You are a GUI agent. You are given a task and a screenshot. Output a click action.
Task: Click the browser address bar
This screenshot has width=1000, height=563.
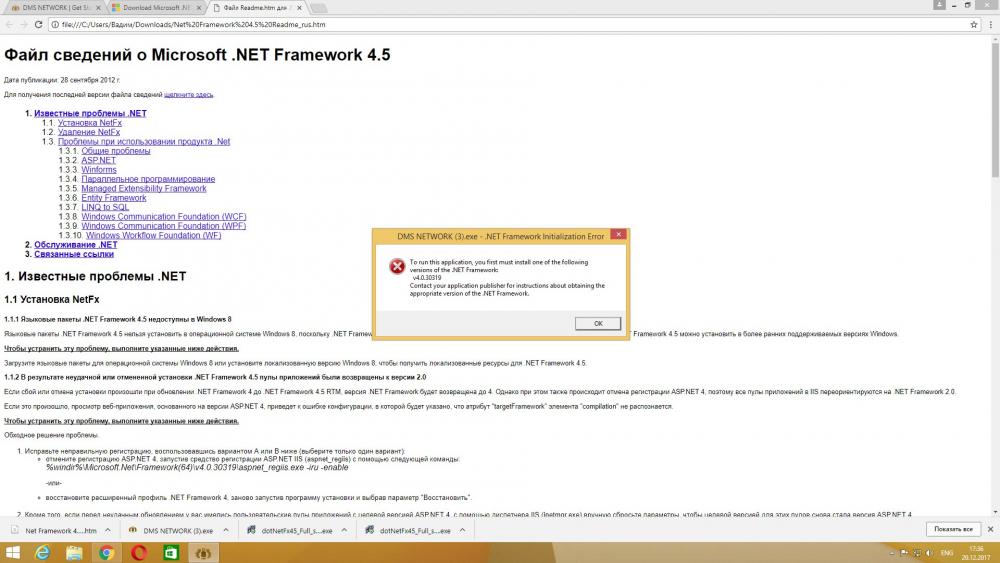coord(500,22)
